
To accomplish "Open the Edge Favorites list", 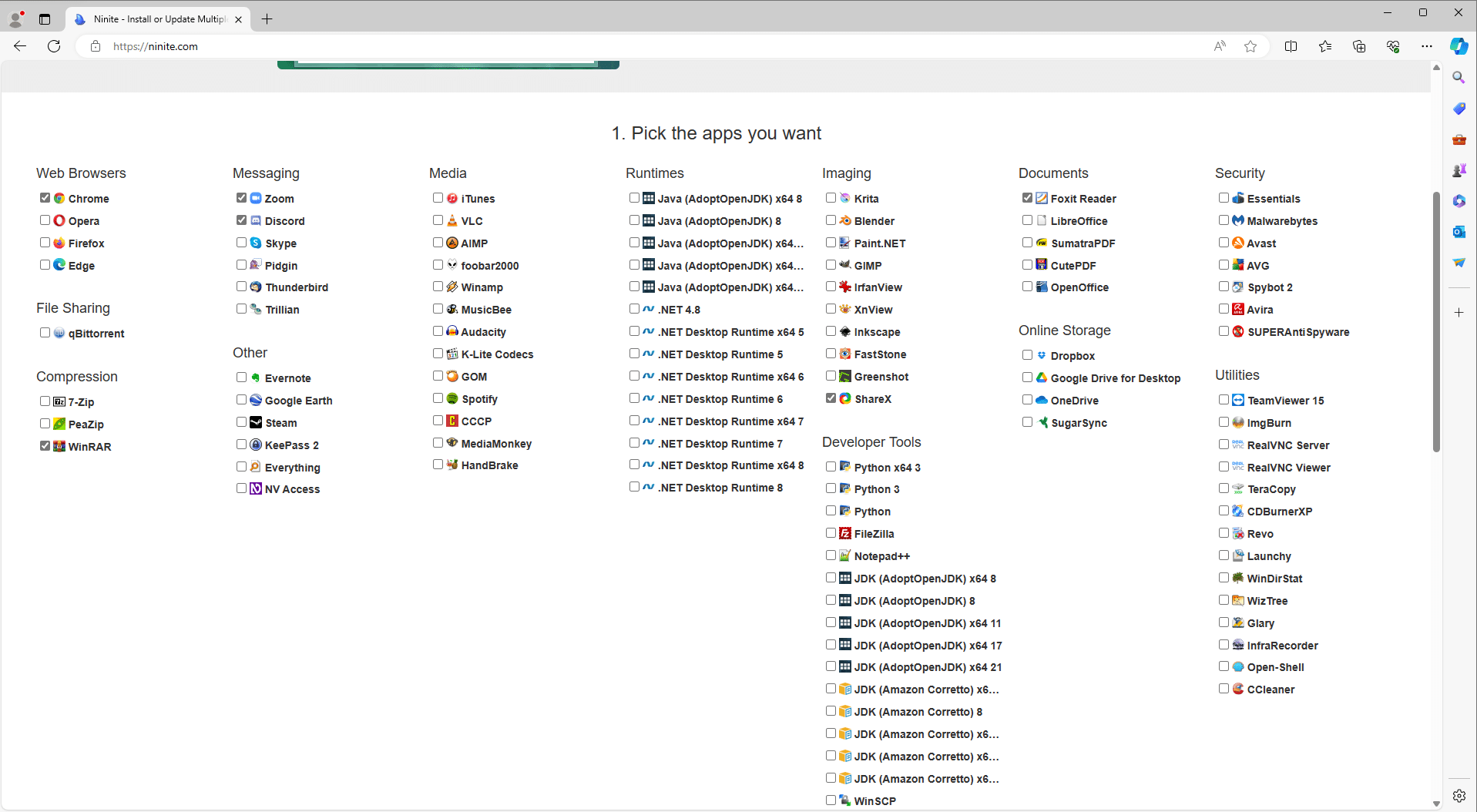I will tap(1325, 46).
